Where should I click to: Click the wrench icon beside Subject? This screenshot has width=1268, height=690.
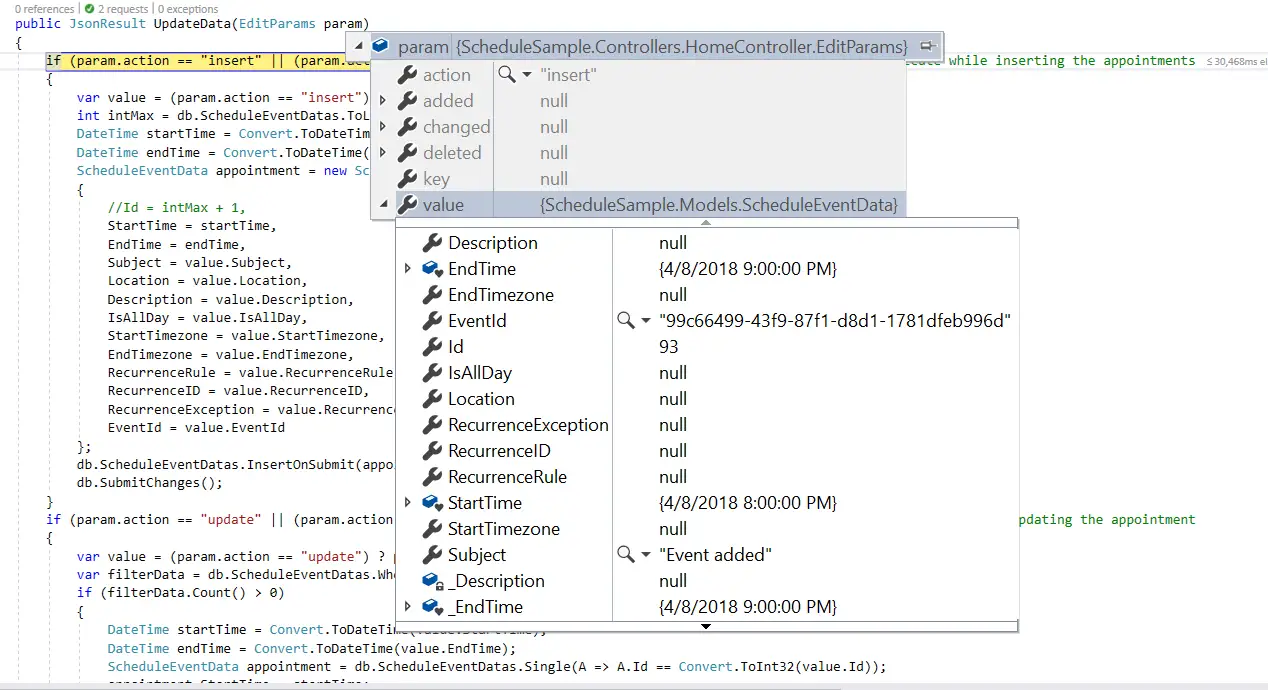tap(432, 555)
